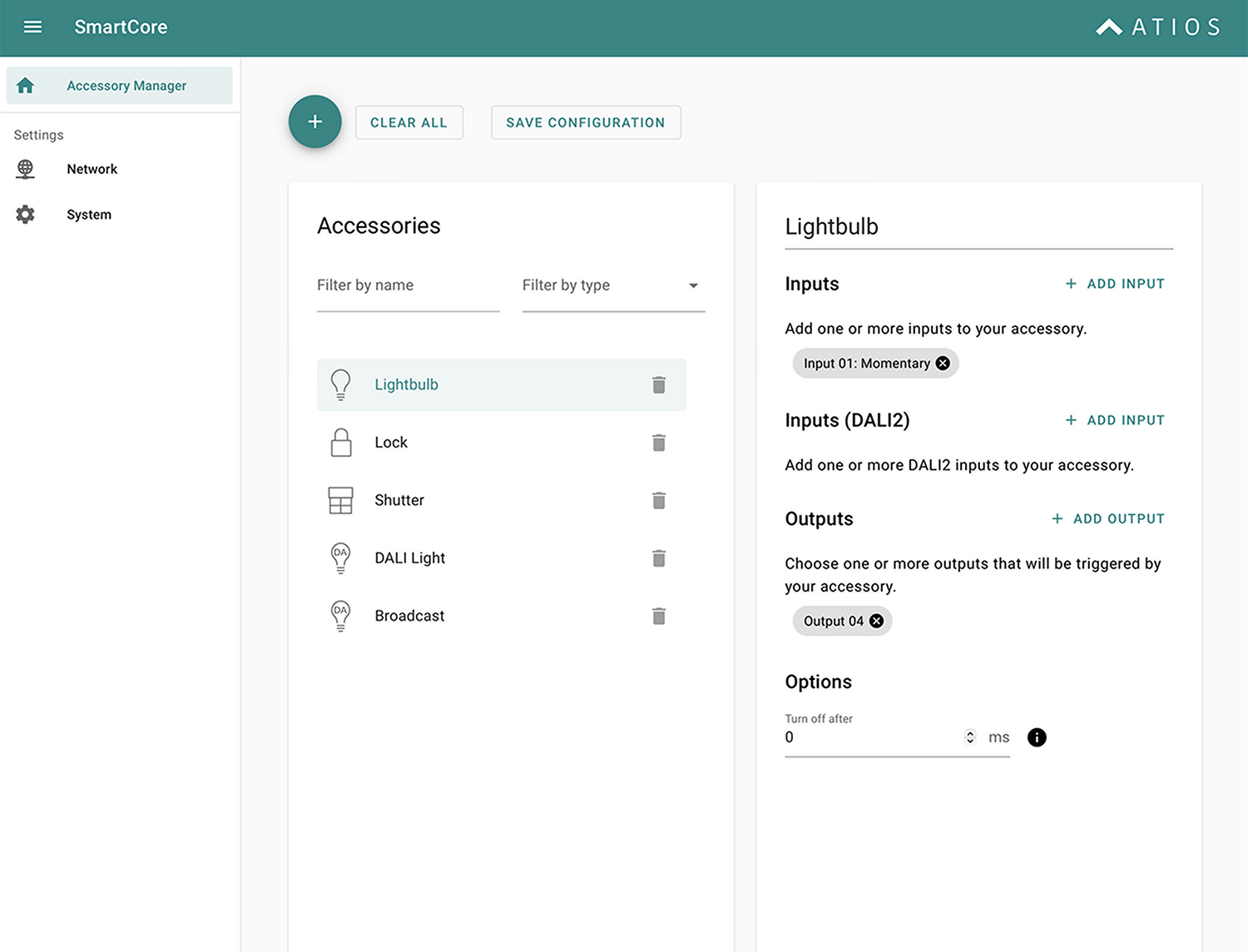Click the Input 01: Momentary chip label
The height and width of the screenshot is (952, 1248).
point(867,364)
